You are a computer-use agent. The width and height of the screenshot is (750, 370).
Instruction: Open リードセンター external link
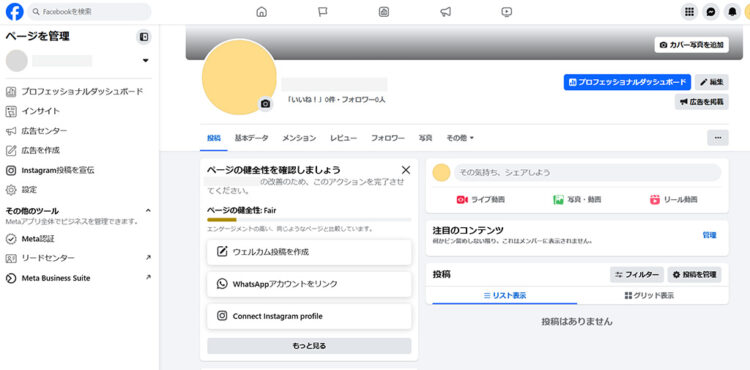[x=78, y=258]
